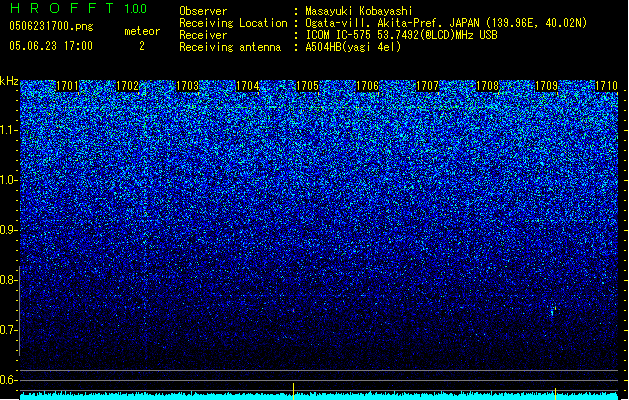Click the yellow meteor marker near 1705
629x400 pixels.
pyautogui.click(x=293, y=391)
